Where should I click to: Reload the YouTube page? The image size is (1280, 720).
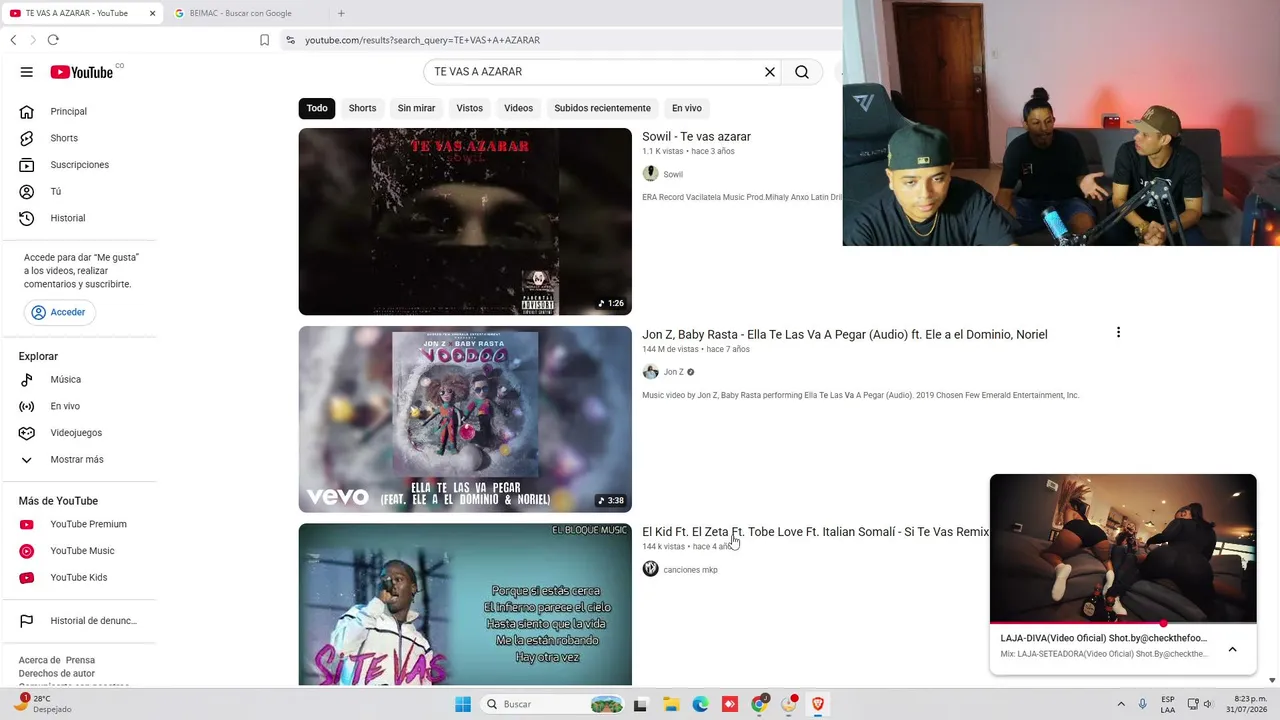(x=53, y=40)
